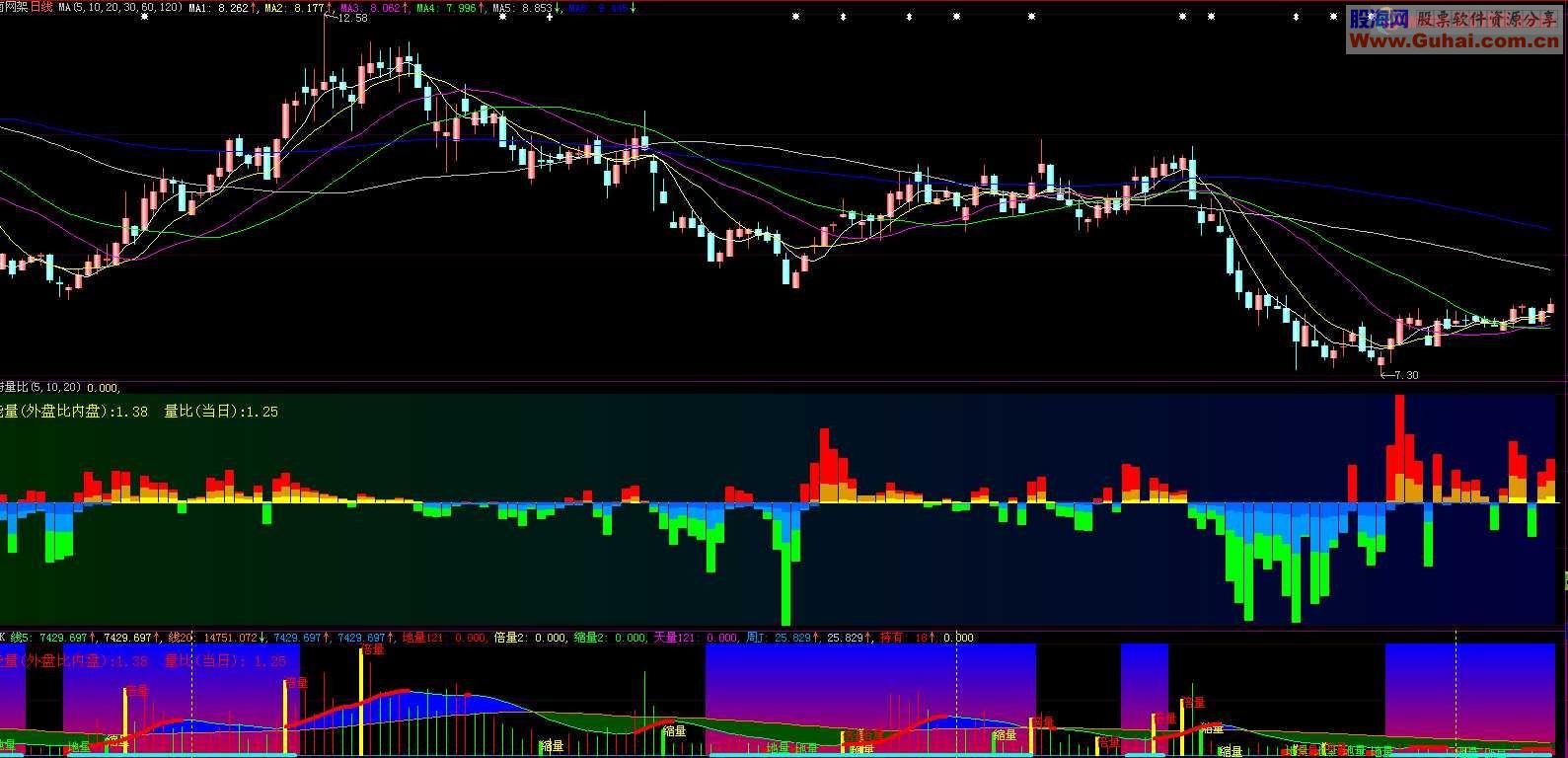Click the 12.58 high price marker
The image size is (1568, 758).
point(350,18)
